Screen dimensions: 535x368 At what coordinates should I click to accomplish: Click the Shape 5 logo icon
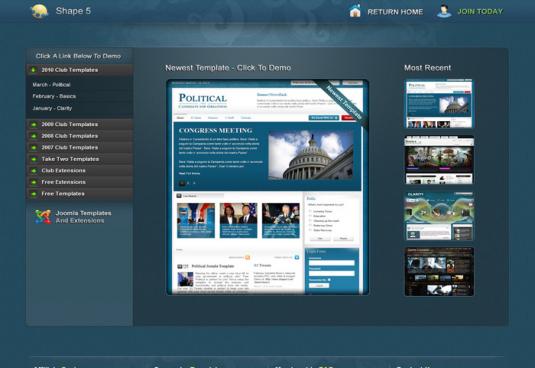[x=39, y=11]
